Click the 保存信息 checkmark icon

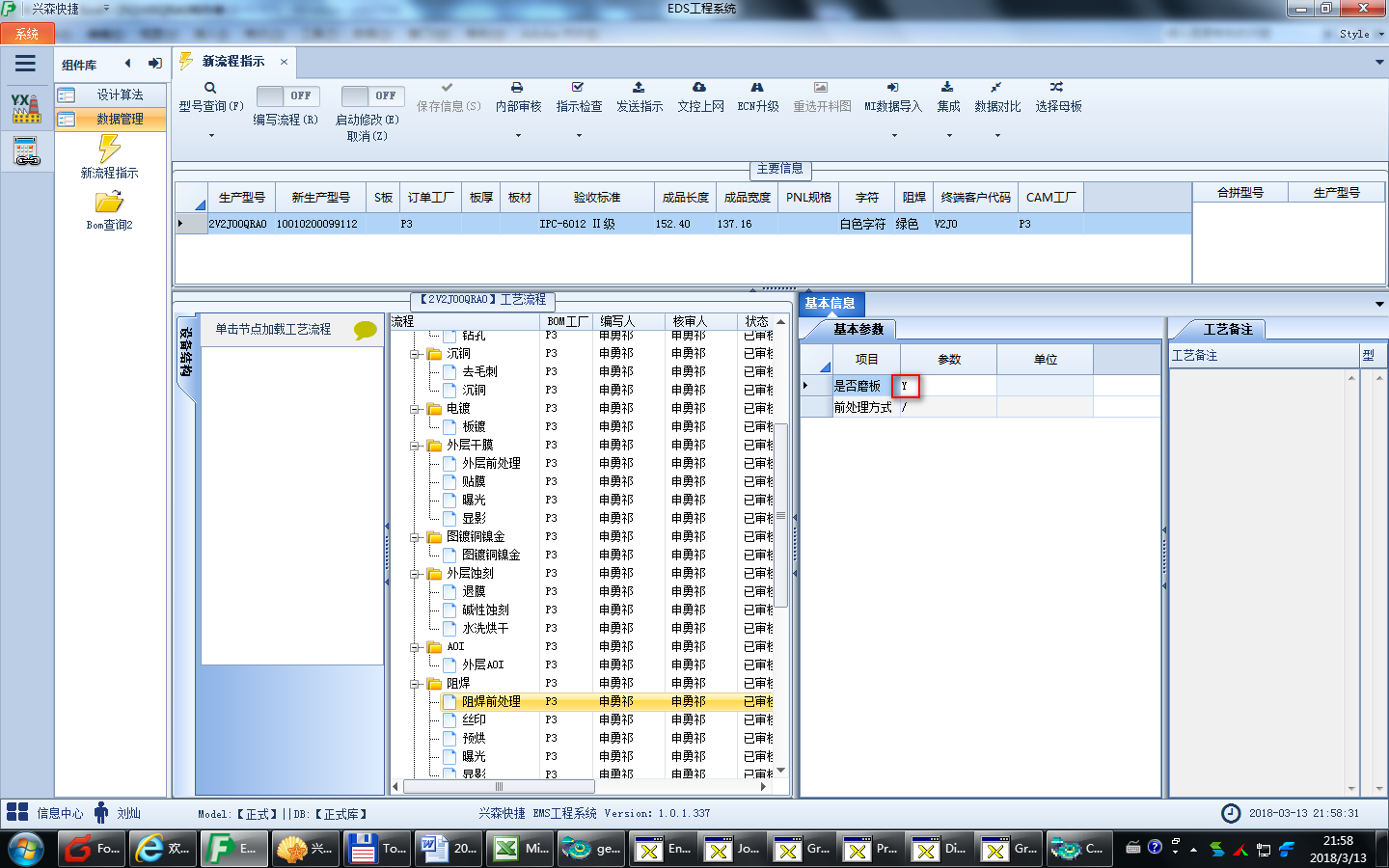(x=448, y=88)
